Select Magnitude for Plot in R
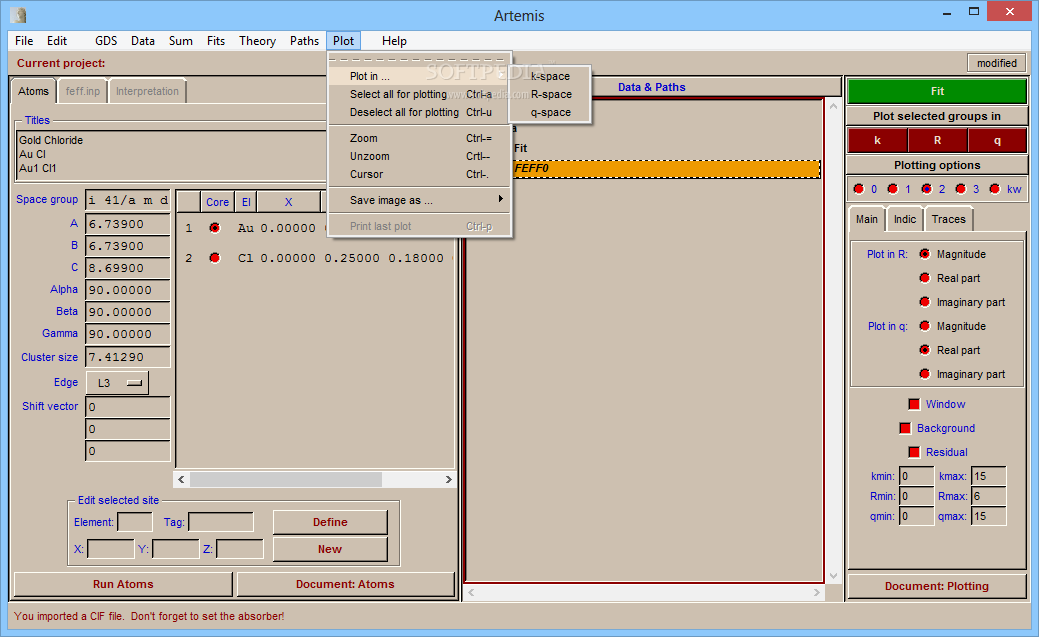 coord(925,254)
